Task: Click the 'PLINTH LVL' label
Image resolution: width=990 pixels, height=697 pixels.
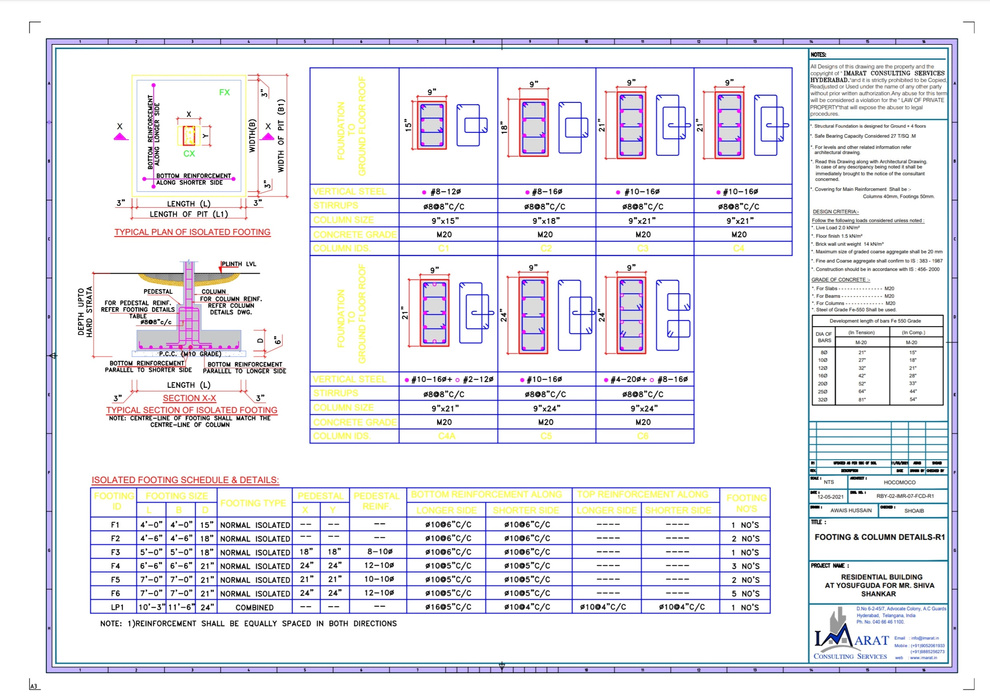Action: [x=239, y=264]
